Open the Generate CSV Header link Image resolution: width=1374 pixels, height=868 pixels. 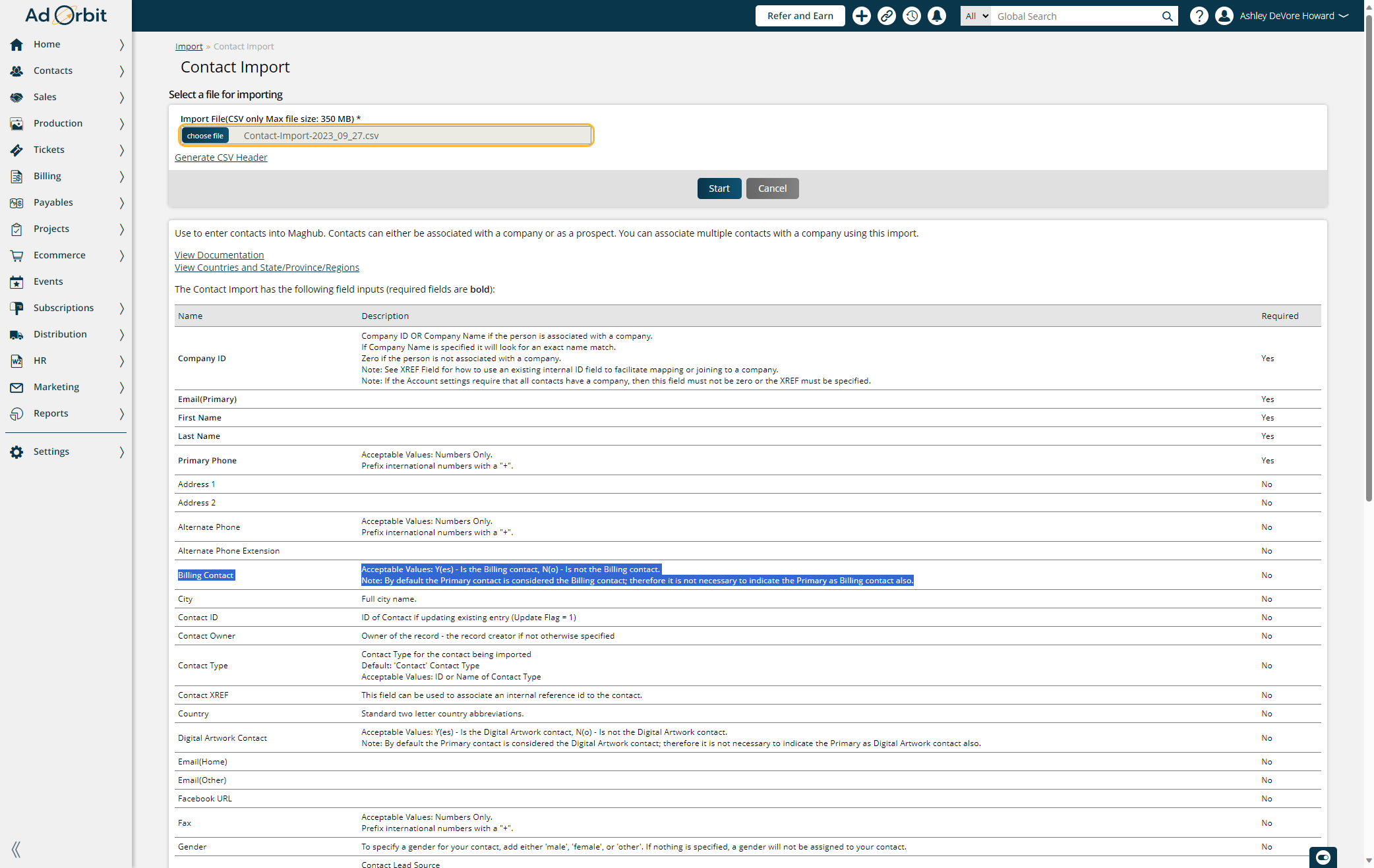221,158
